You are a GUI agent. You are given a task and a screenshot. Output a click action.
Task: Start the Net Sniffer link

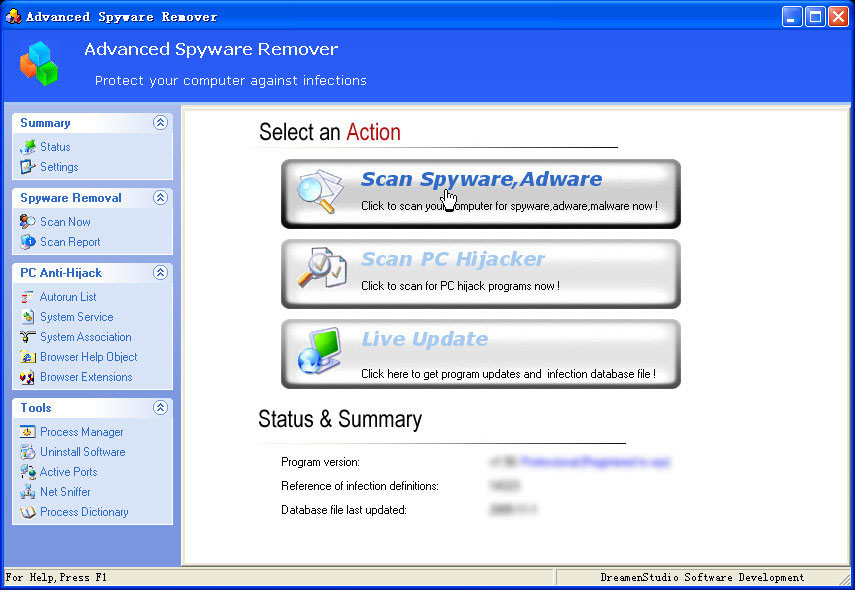[65, 492]
